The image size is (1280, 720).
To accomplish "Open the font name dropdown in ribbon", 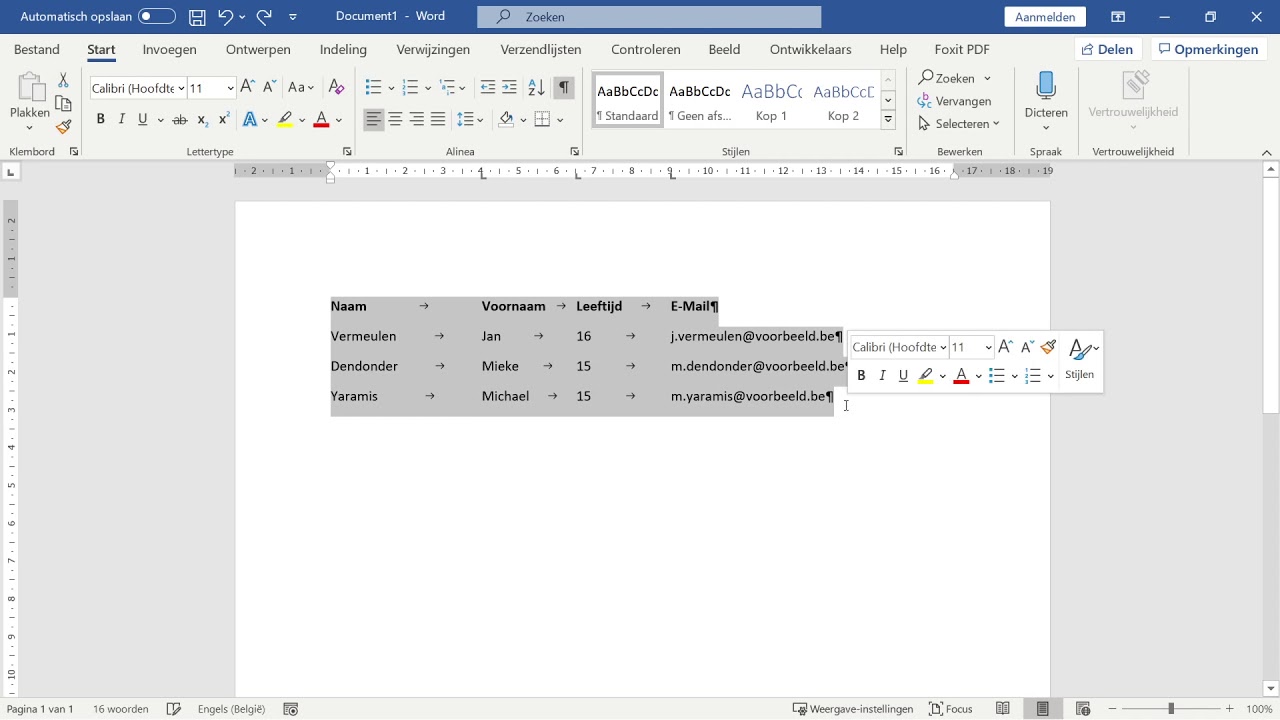I will click(x=181, y=89).
